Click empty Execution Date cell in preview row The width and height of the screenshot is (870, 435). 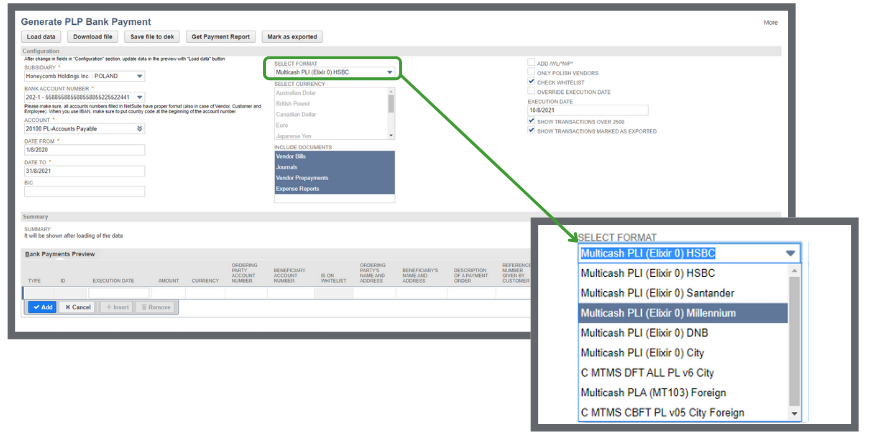click(119, 293)
